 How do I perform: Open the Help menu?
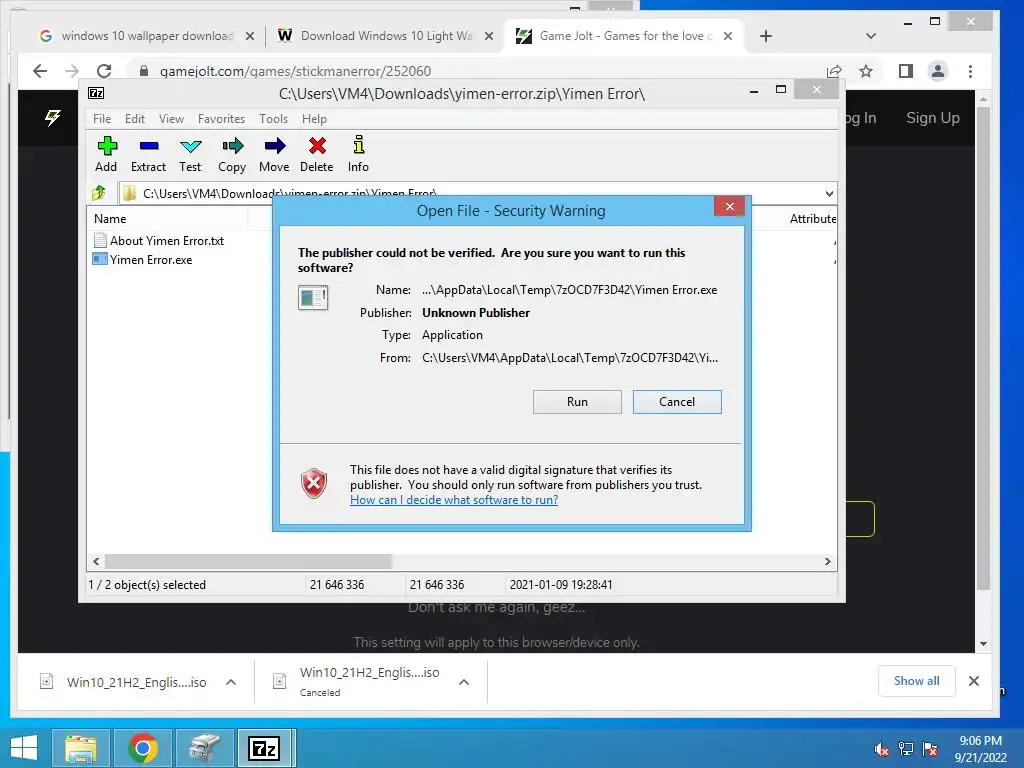point(314,119)
